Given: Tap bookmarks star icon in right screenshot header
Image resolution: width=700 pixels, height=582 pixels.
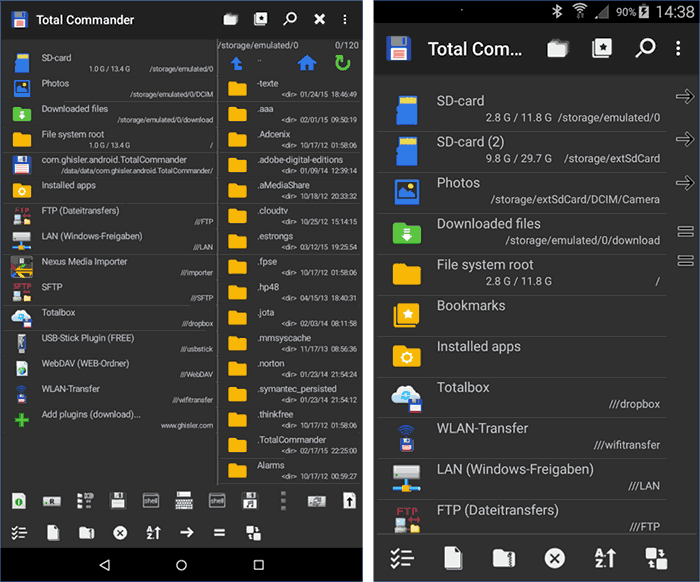Looking at the screenshot, I should [602, 48].
